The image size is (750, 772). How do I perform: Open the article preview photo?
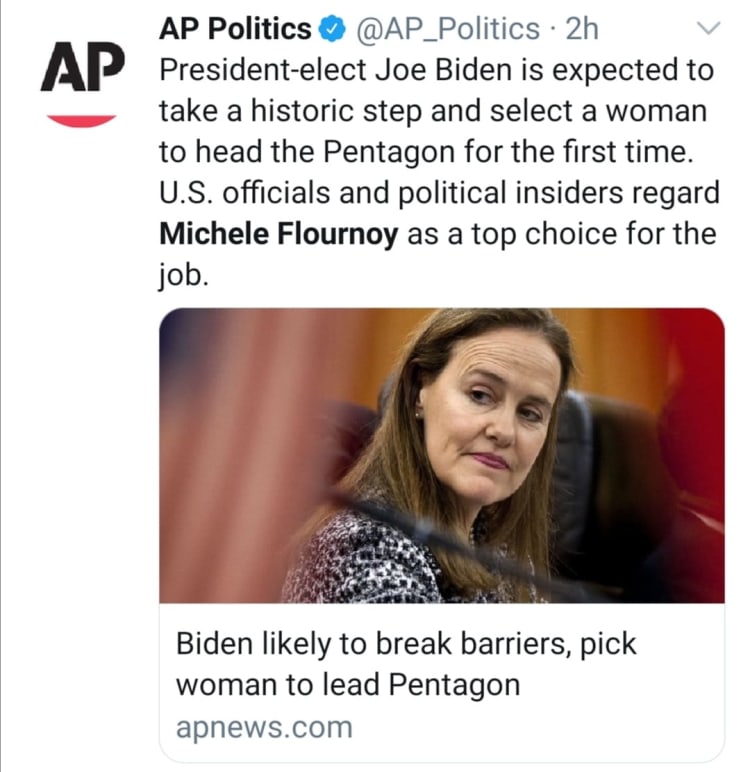tap(441, 455)
